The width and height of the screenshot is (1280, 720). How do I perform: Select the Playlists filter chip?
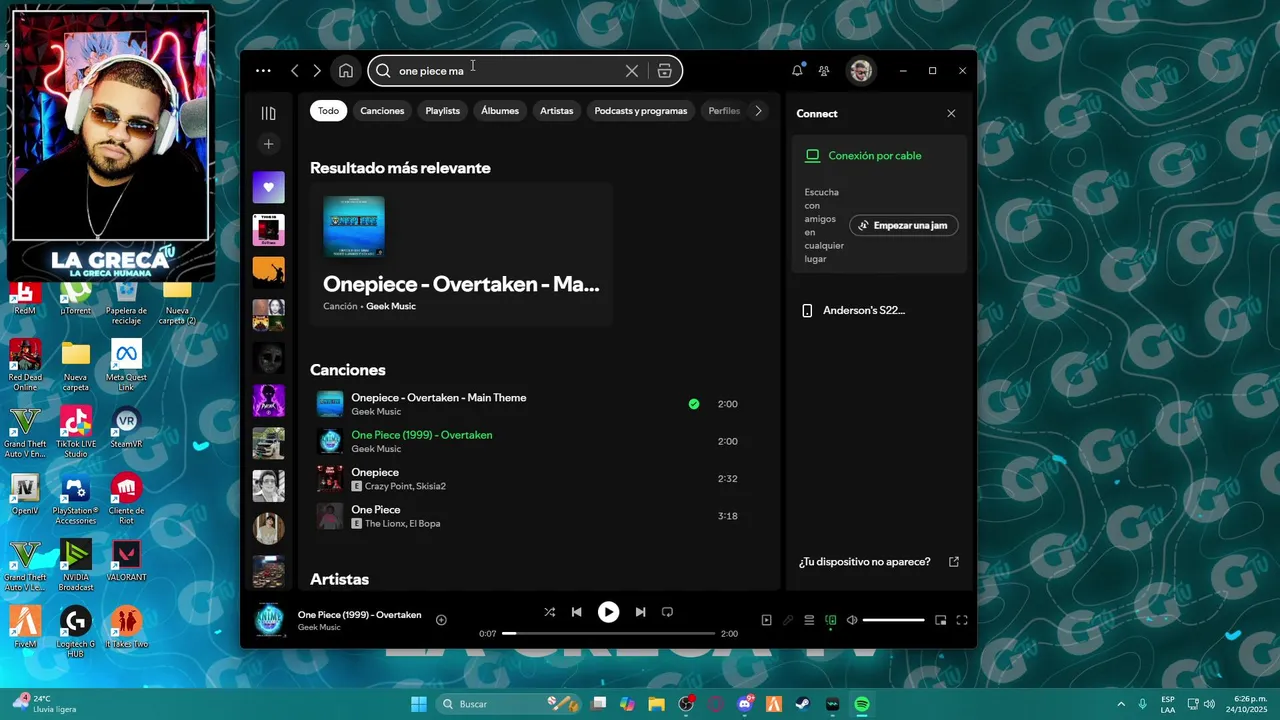tap(442, 111)
